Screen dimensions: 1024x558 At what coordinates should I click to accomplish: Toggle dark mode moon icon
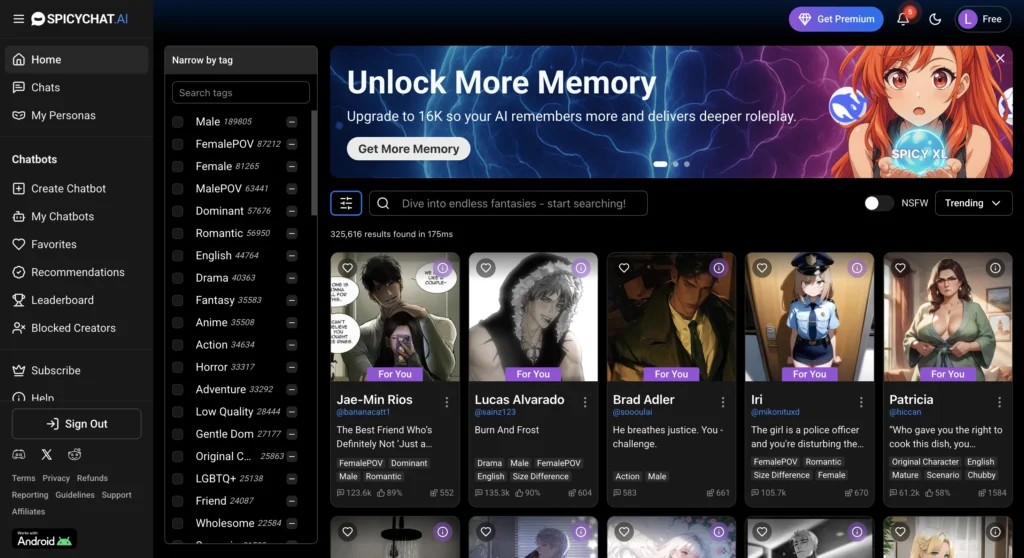[x=936, y=19]
